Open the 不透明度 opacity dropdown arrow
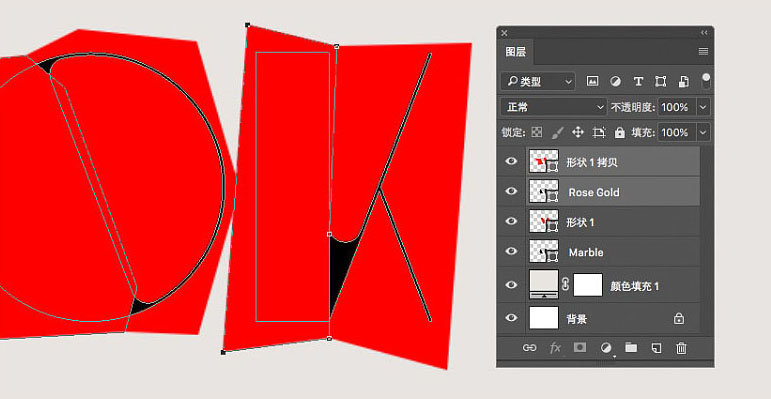 click(x=704, y=107)
